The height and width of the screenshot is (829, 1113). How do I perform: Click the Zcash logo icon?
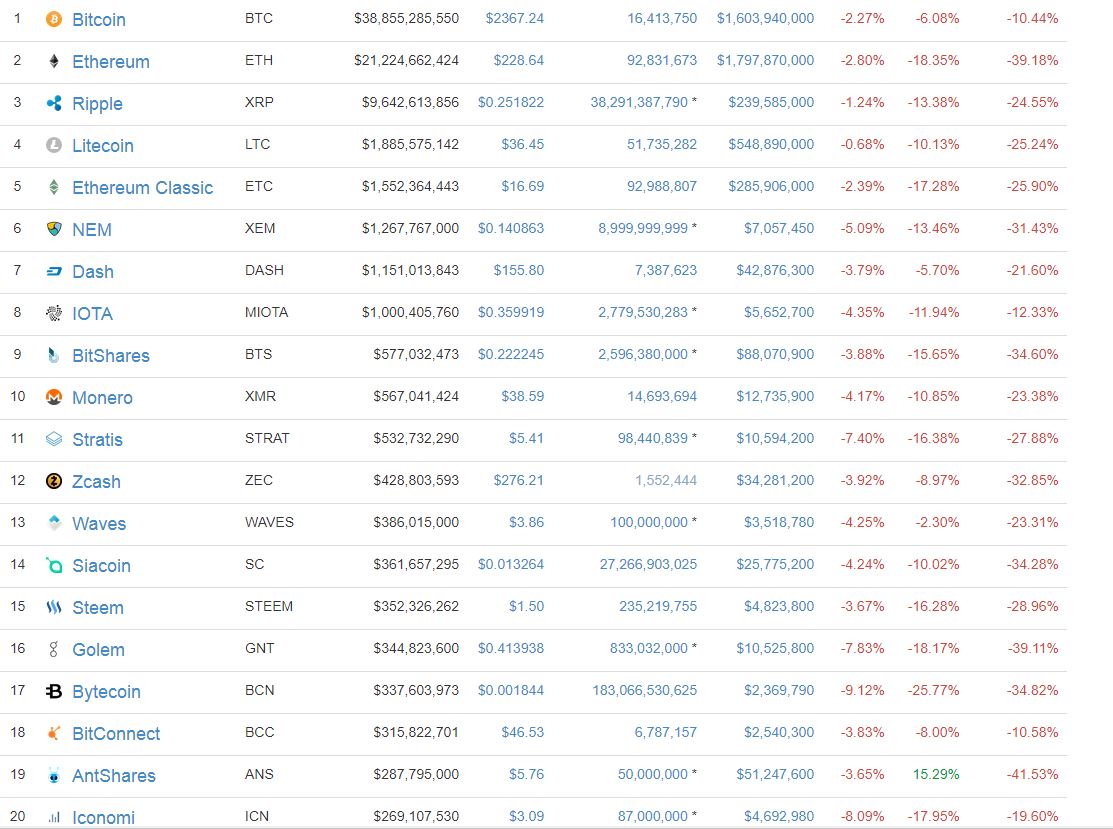(54, 481)
